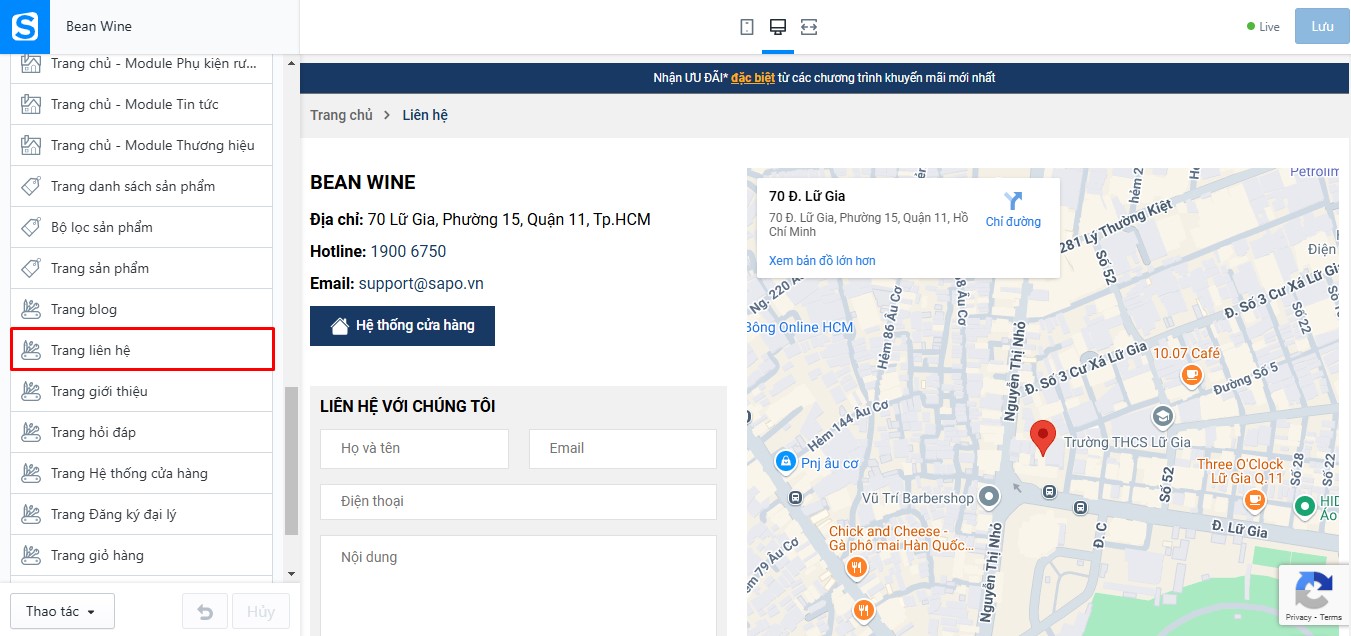The image size is (1351, 636).
Task: Select Trang liên hệ in sidebar
Action: [141, 350]
